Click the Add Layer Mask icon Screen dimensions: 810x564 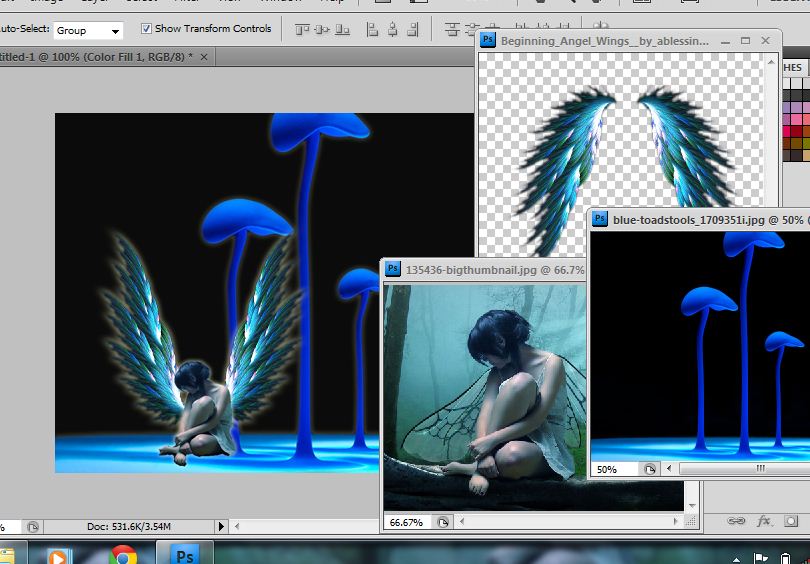pyautogui.click(x=791, y=521)
